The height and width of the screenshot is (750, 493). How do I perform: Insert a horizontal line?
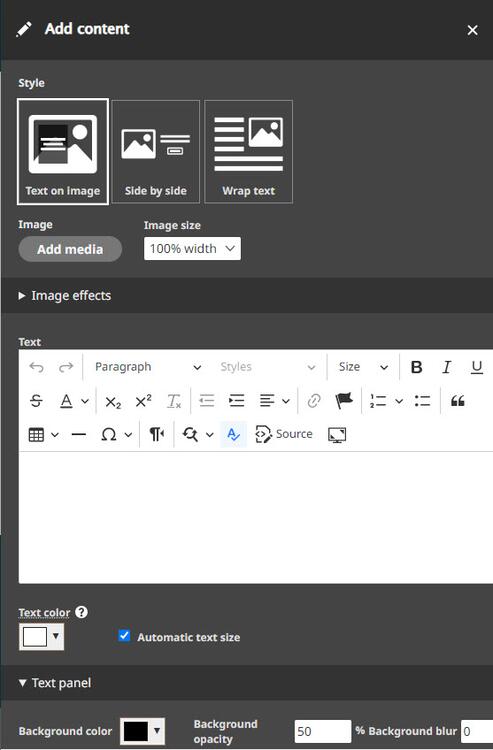tap(78, 434)
